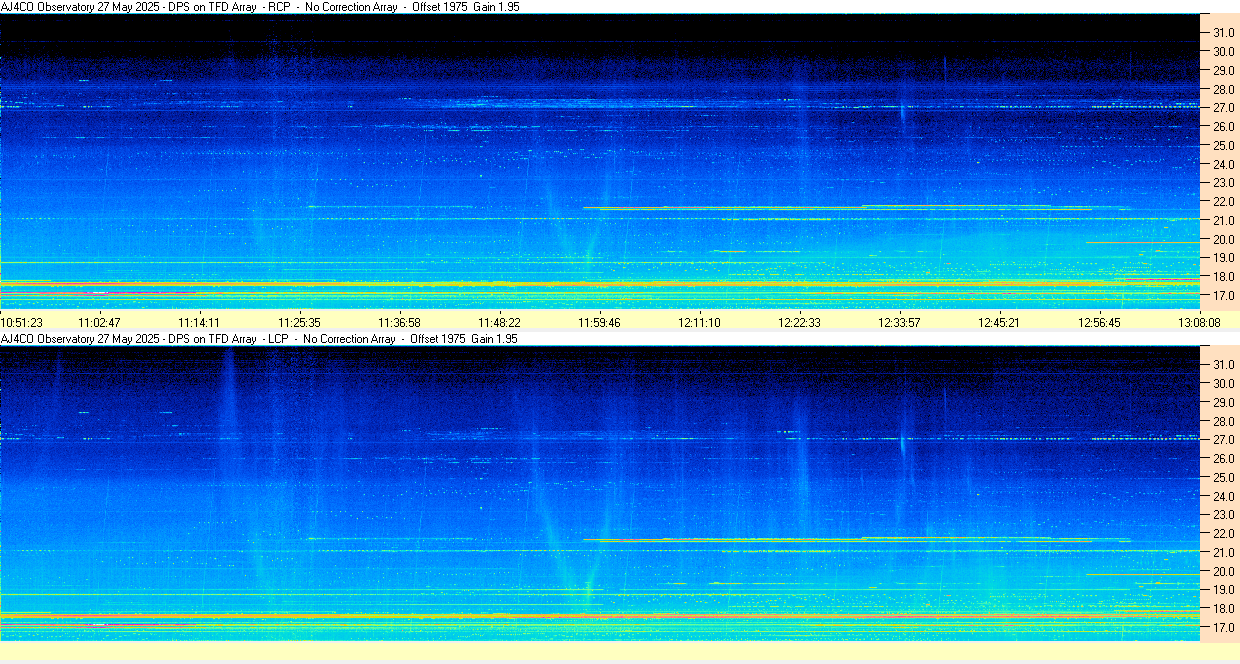Select the 12:22:33 timestamp
Image resolution: width=1240 pixels, height=664 pixels.
[x=800, y=322]
